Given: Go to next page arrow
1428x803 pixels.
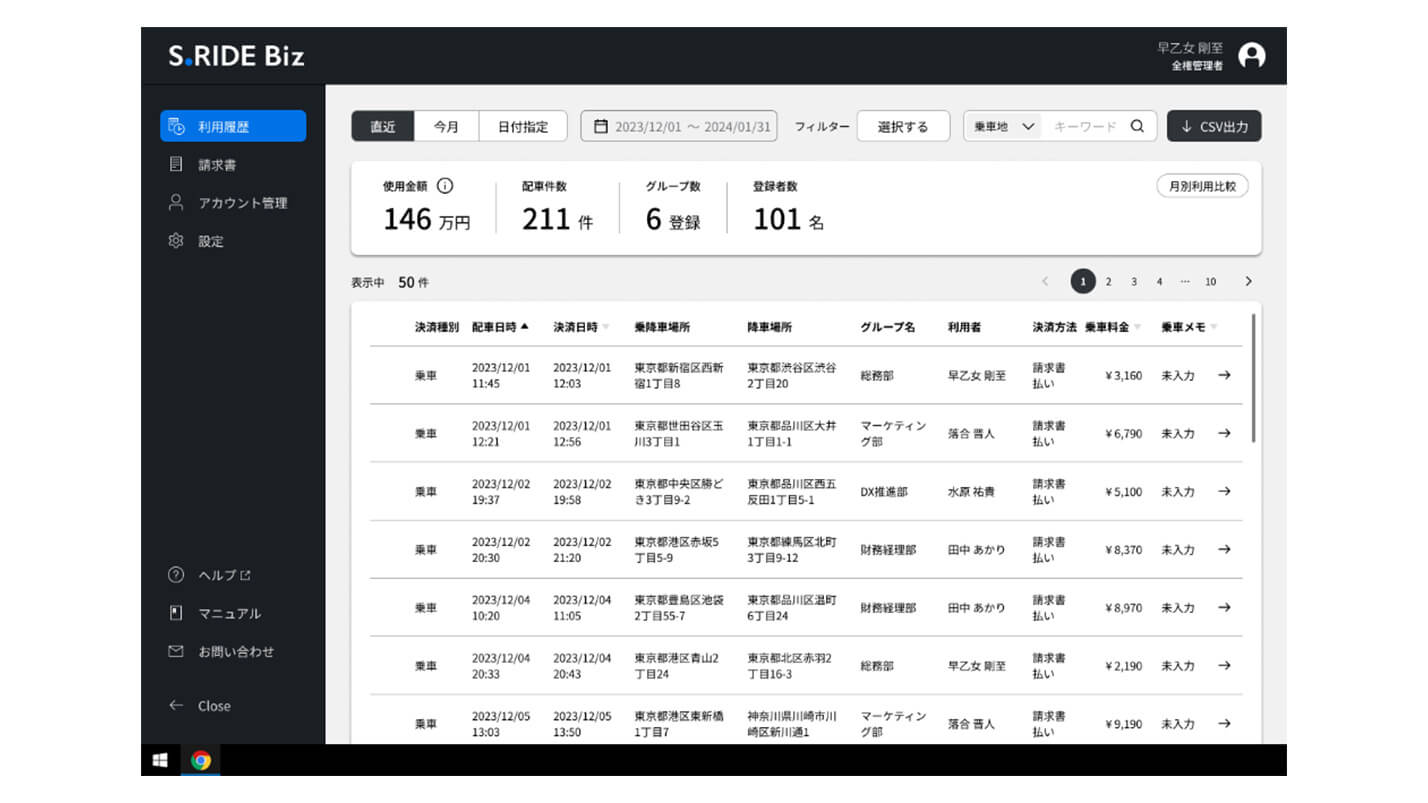Looking at the screenshot, I should 1248,282.
